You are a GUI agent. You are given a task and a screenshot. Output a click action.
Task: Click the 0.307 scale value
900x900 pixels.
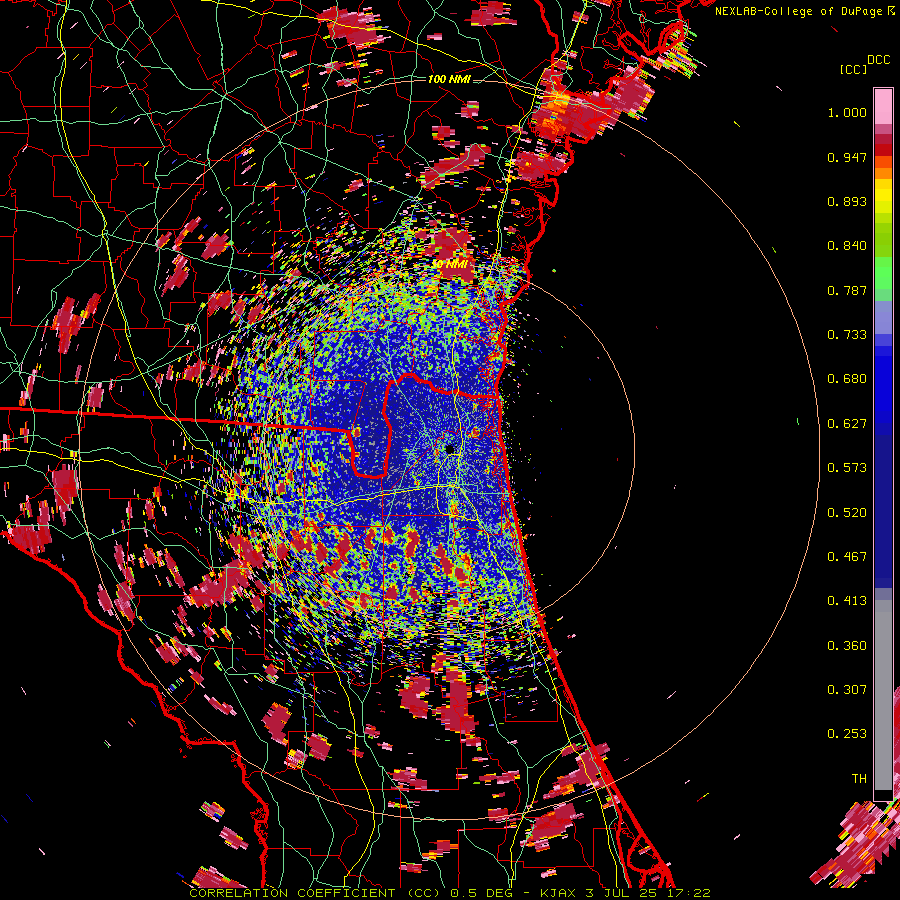coord(847,690)
